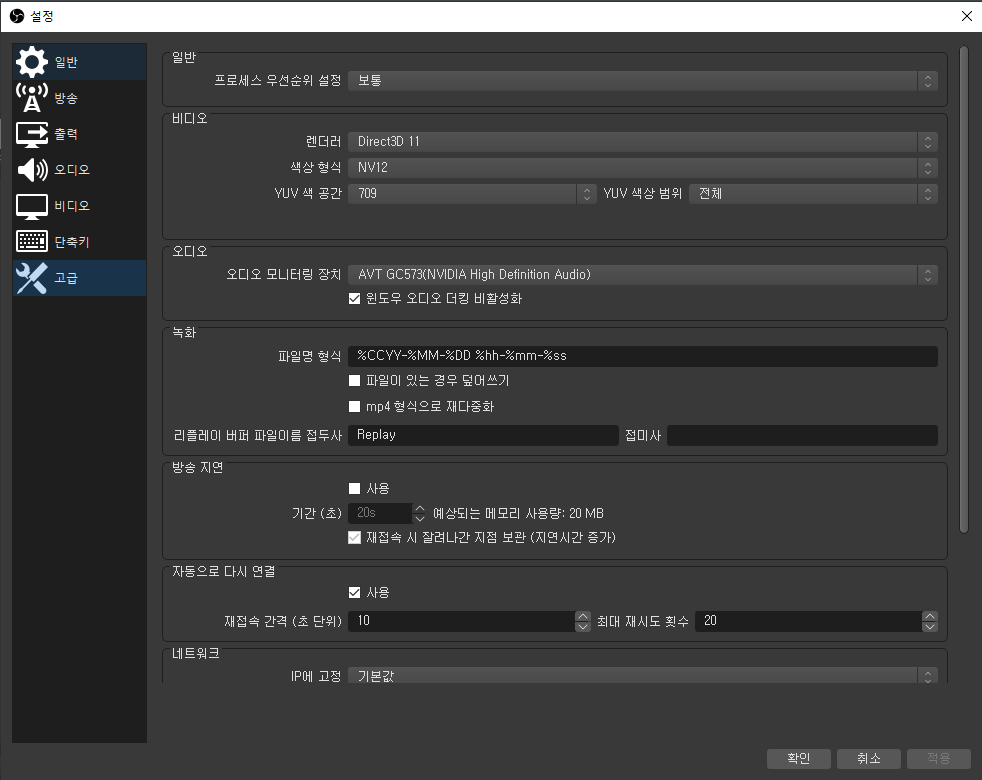Increase 최대 재시도 횟수 with up arrow
This screenshot has width=982, height=780.
(x=930, y=616)
